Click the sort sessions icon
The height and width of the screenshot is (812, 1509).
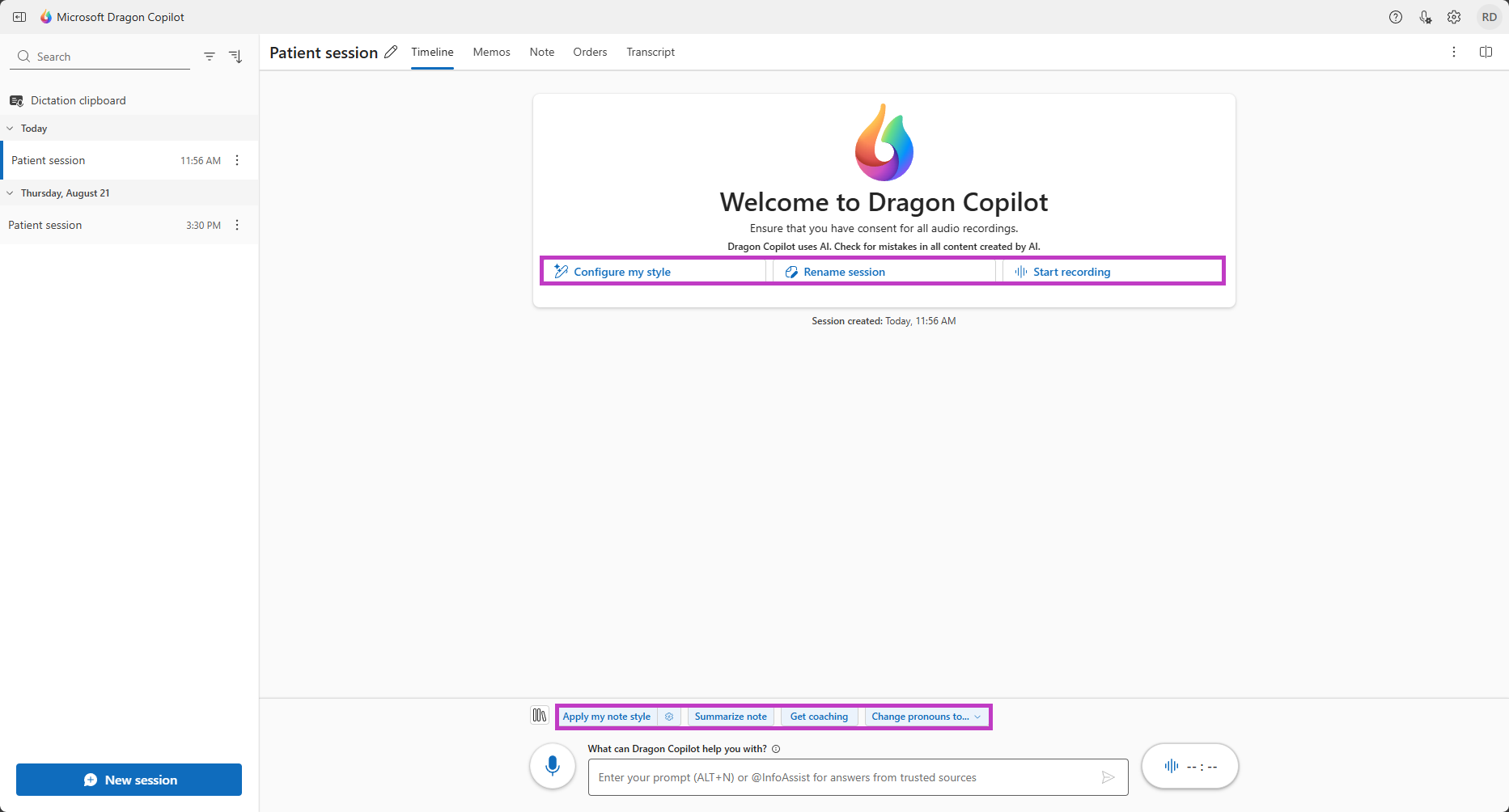click(x=235, y=57)
